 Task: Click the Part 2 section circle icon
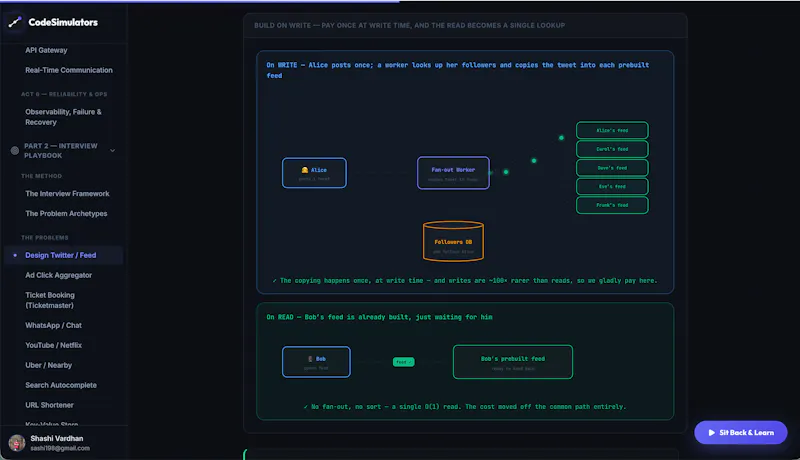pos(15,150)
